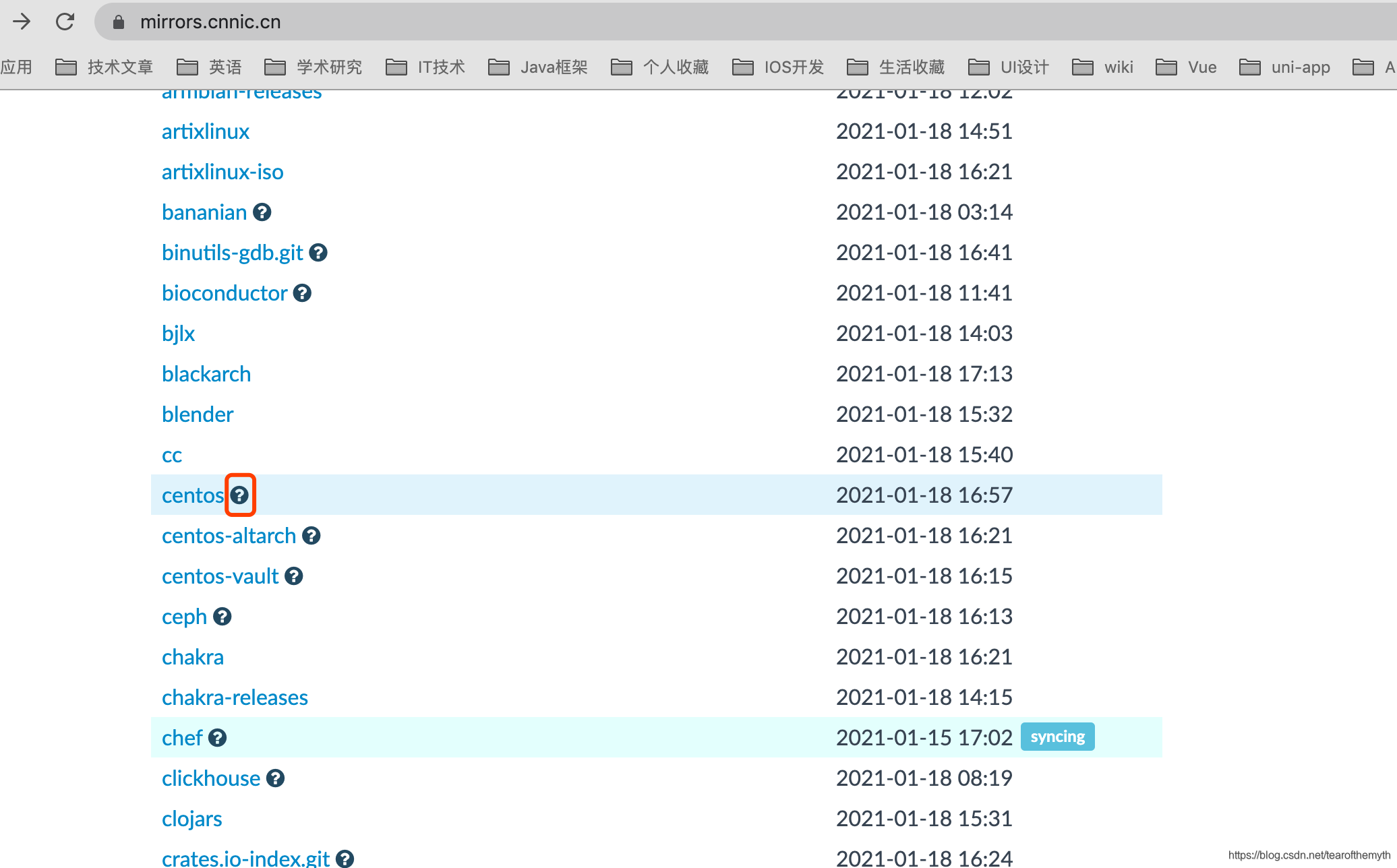Click the question mark next to bioconductor
The image size is (1397, 868).
coord(302,293)
